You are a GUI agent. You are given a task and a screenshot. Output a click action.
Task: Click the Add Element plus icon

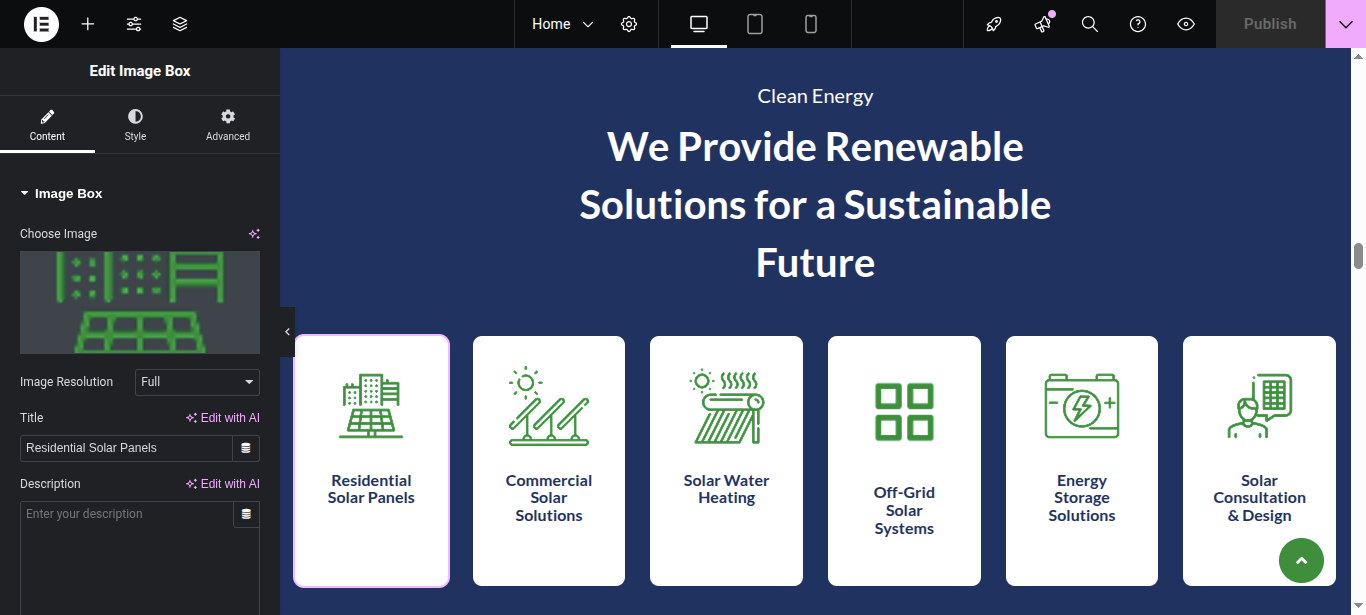88,24
